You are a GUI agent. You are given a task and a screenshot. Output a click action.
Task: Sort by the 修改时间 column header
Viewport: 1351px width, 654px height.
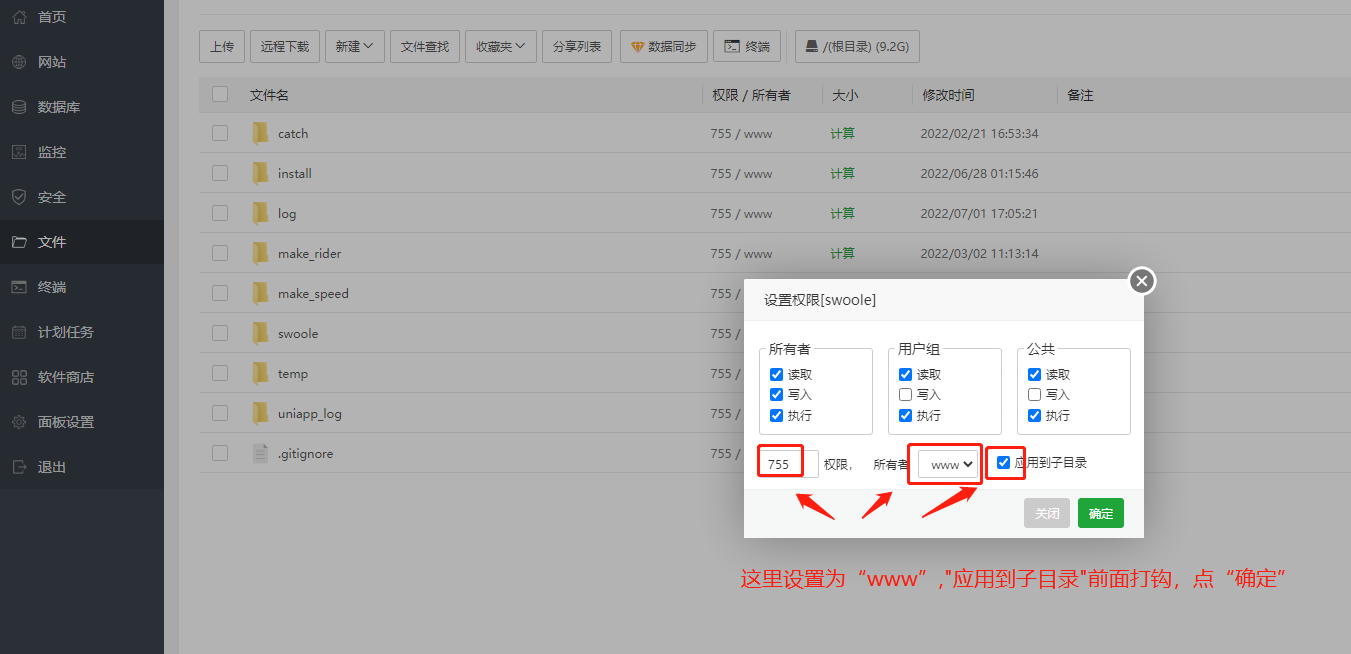coord(948,95)
